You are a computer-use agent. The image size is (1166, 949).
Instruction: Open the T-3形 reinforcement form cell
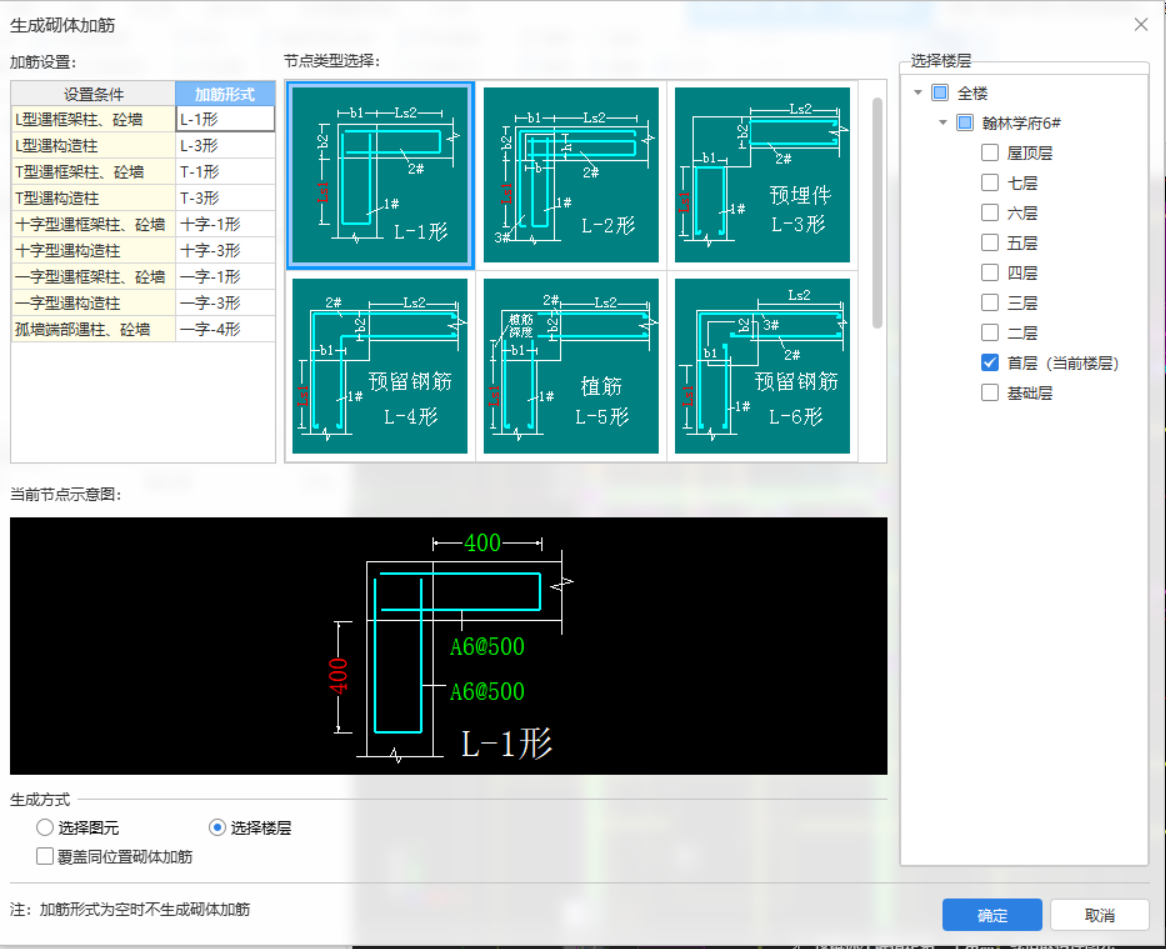pyautogui.click(x=225, y=198)
